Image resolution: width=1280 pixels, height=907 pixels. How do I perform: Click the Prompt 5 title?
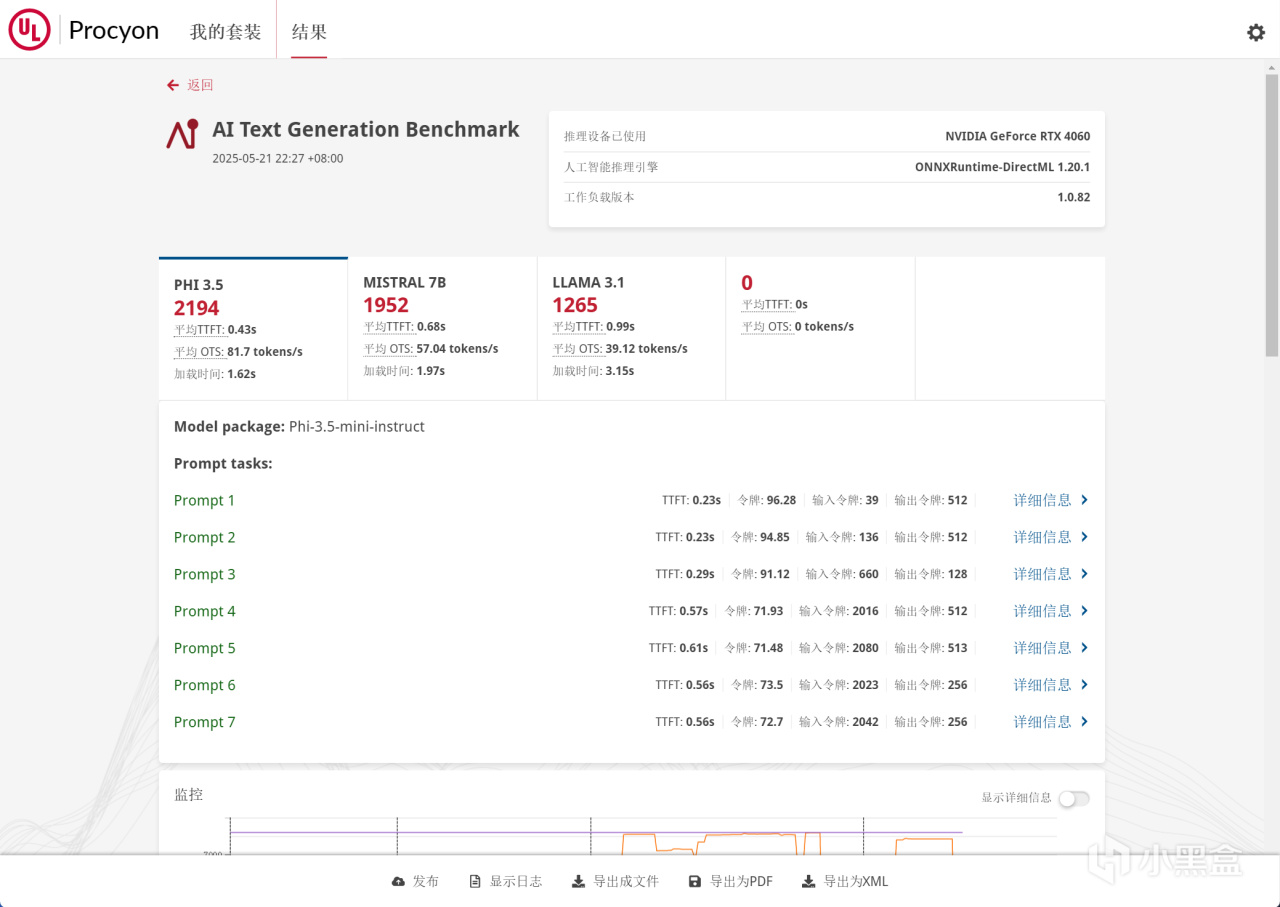204,648
